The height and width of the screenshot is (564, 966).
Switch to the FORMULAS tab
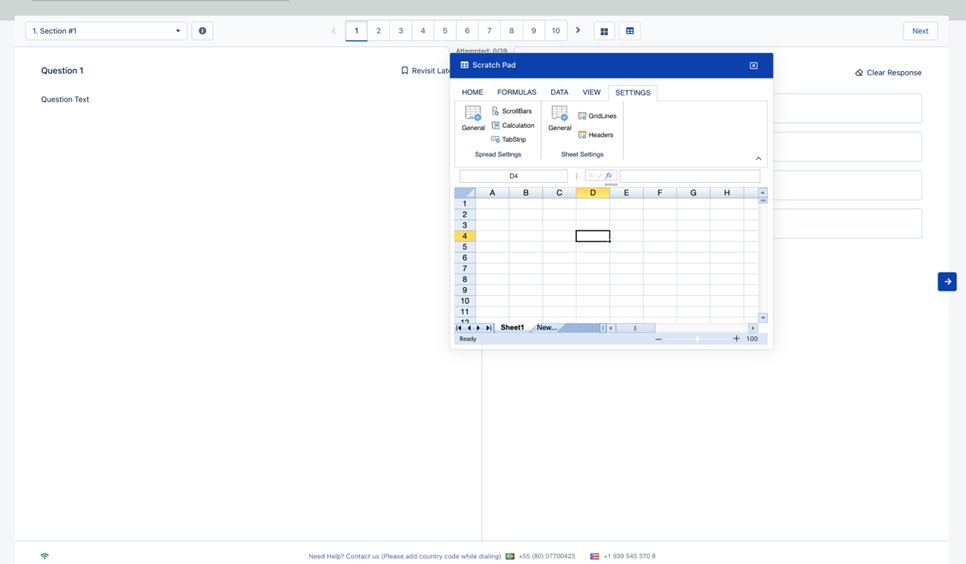click(516, 92)
